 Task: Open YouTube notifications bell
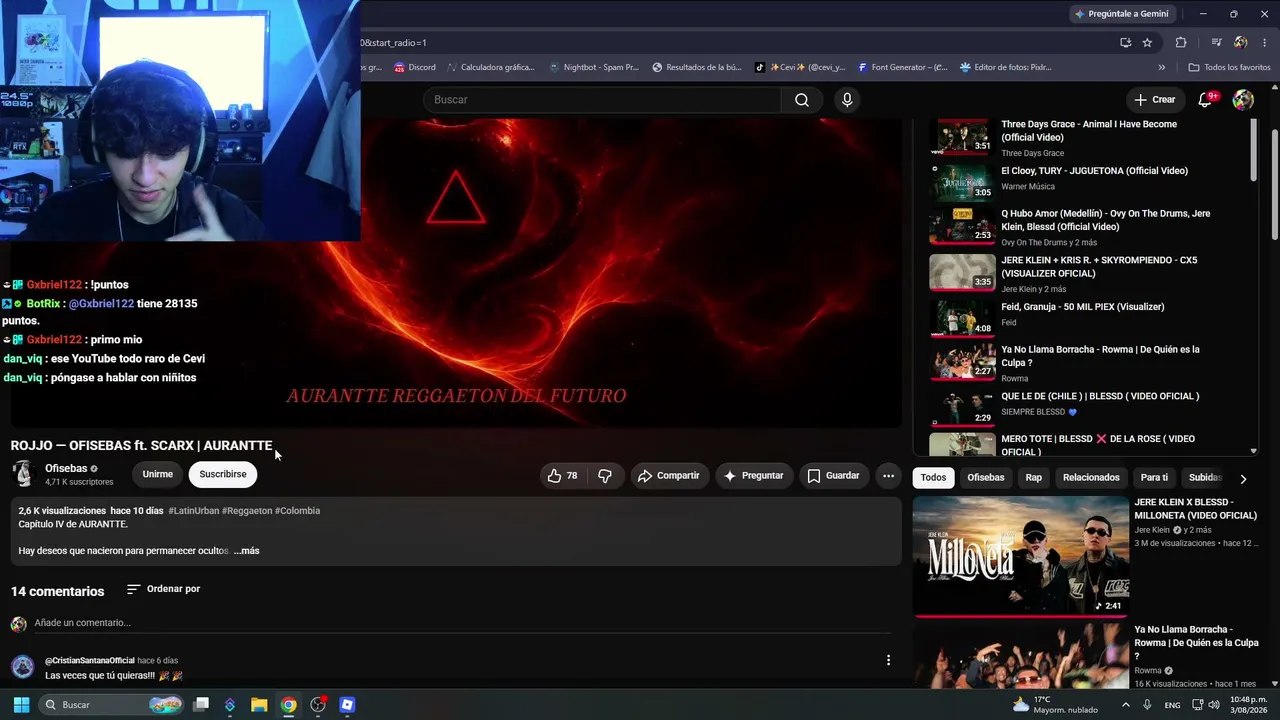click(1205, 100)
